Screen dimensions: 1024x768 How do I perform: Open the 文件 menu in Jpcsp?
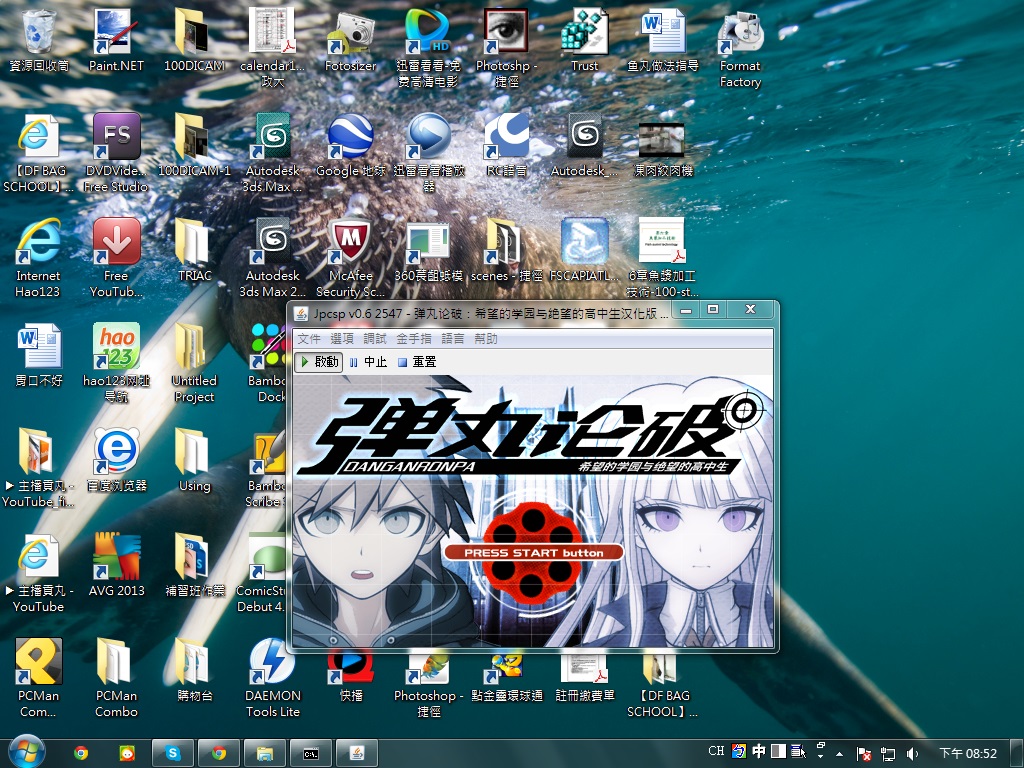308,338
